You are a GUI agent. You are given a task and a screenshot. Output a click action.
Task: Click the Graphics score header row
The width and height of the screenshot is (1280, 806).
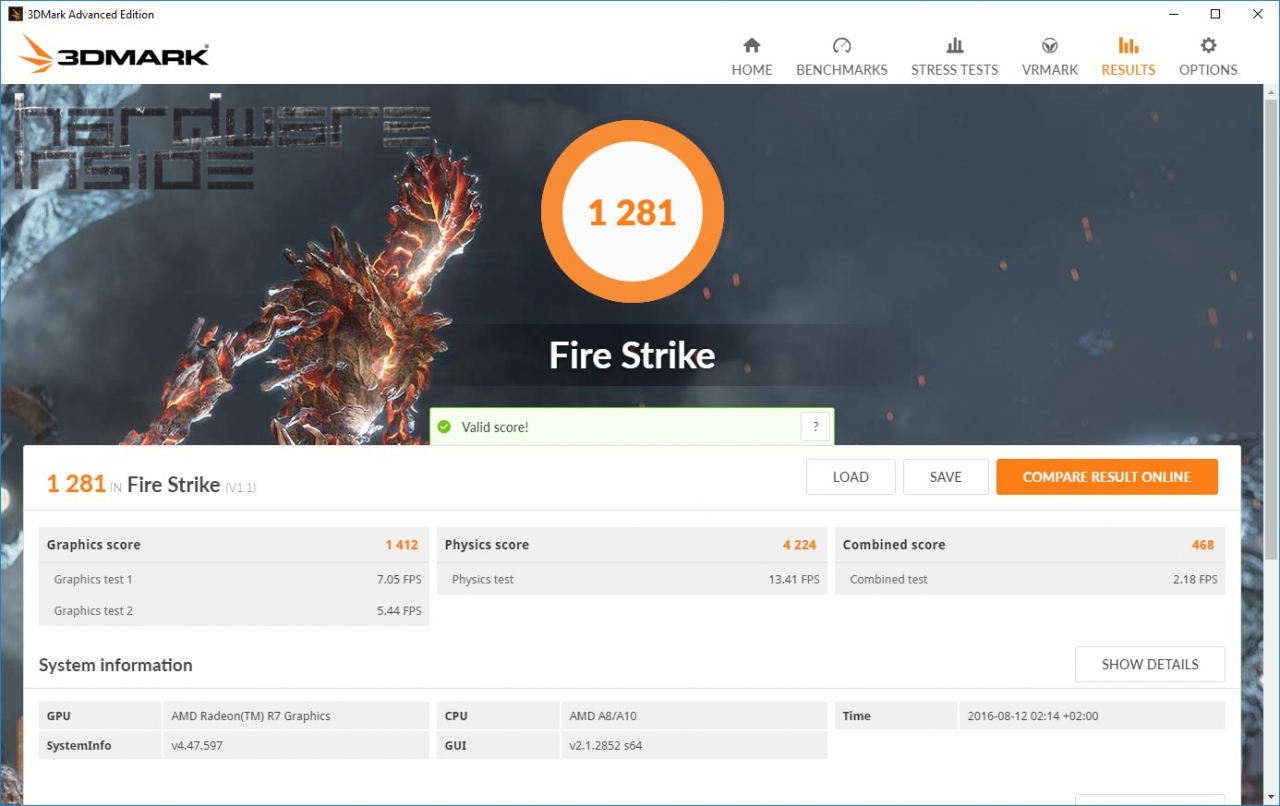(233, 545)
